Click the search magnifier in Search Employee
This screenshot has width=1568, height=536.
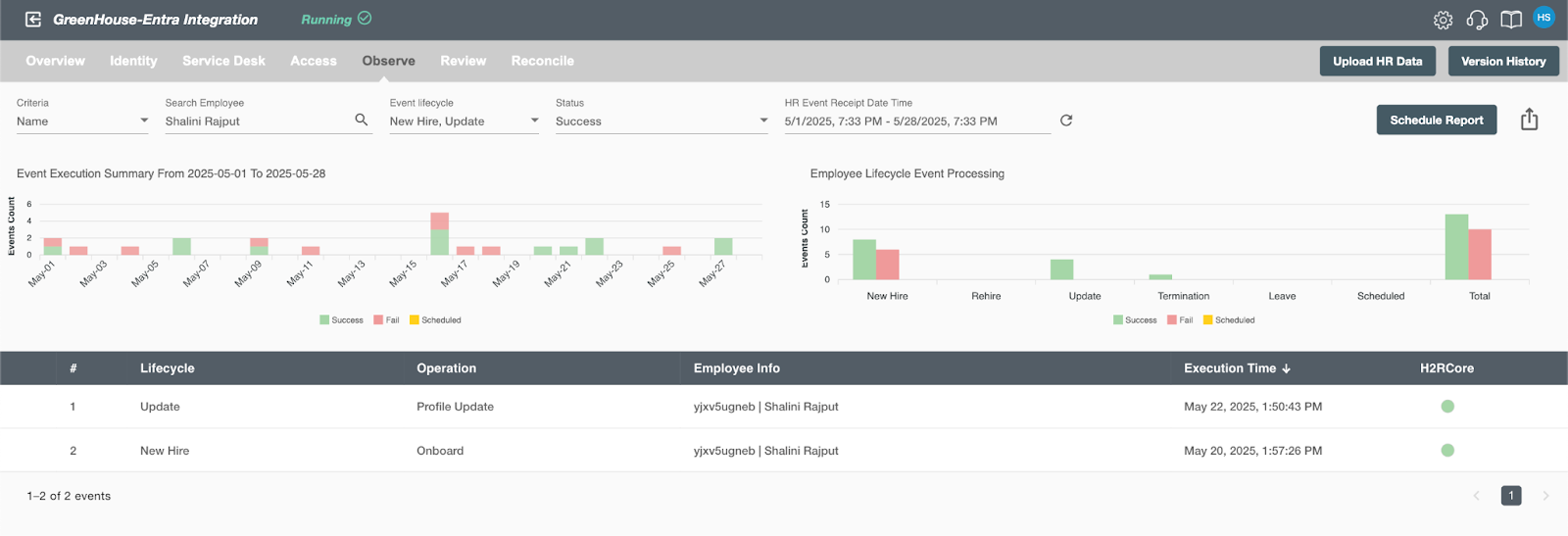[362, 120]
